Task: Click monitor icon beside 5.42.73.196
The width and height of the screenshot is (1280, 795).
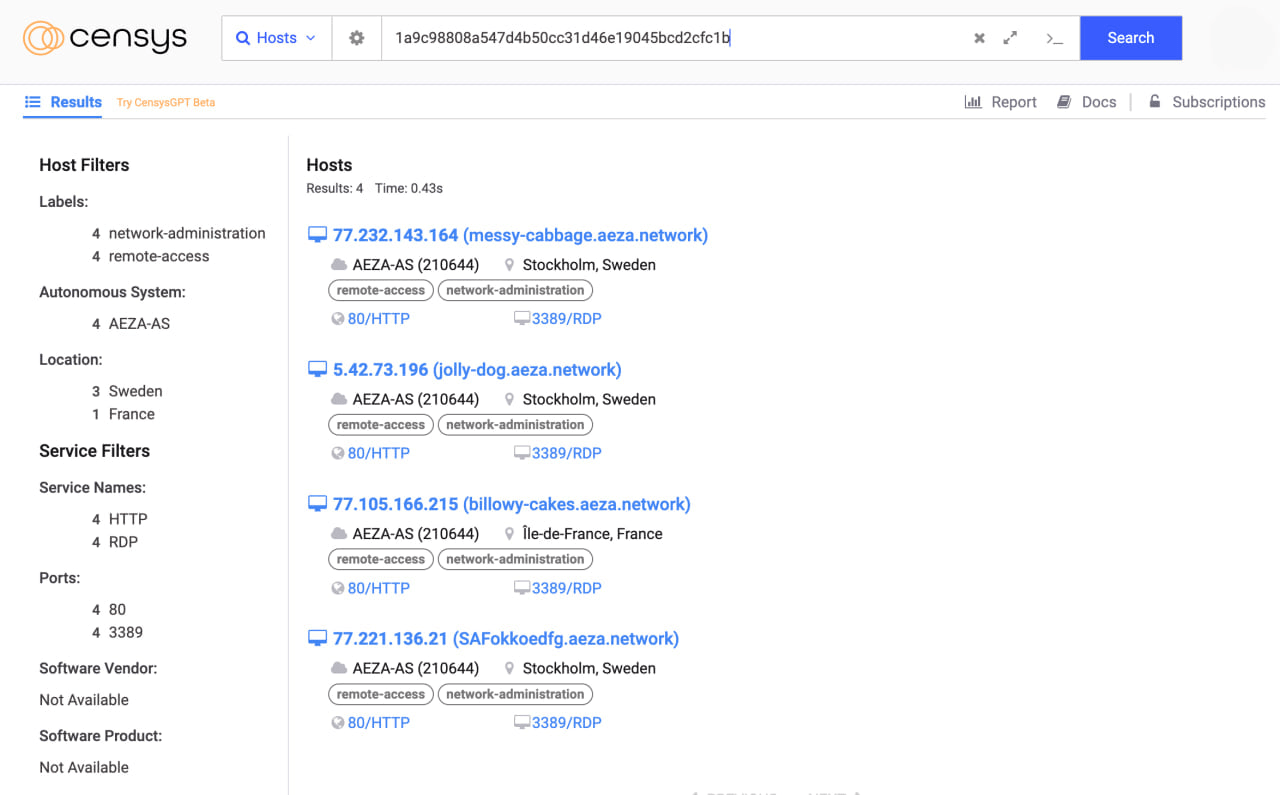Action: tap(317, 369)
